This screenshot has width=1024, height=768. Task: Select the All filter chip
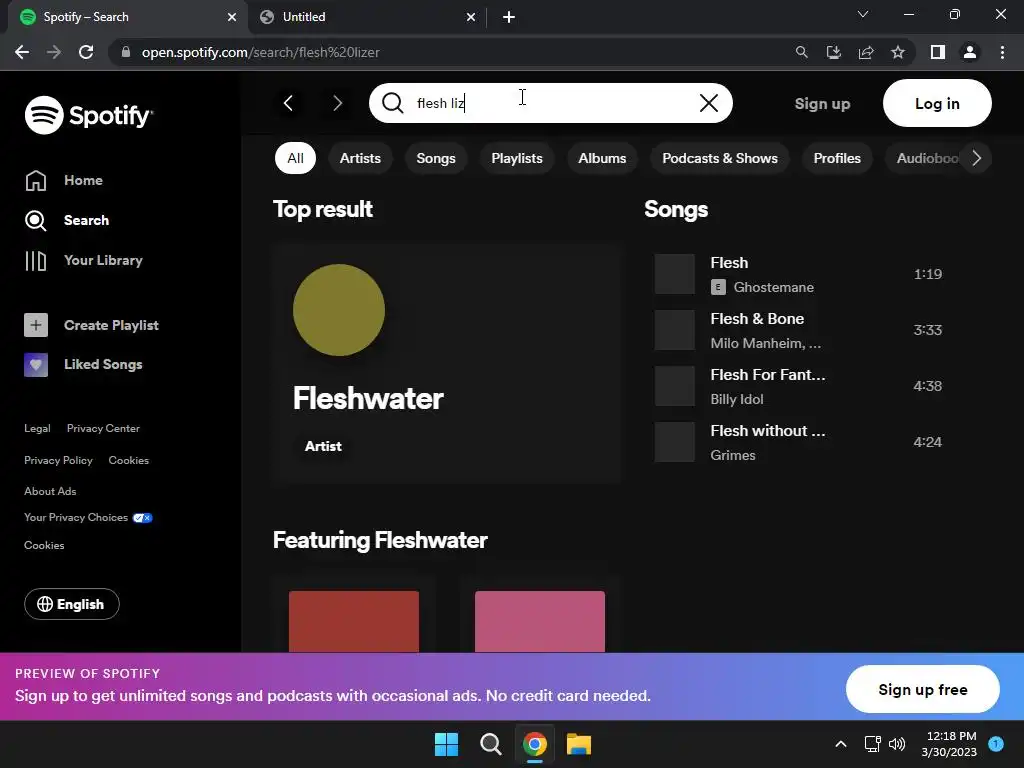coord(295,158)
